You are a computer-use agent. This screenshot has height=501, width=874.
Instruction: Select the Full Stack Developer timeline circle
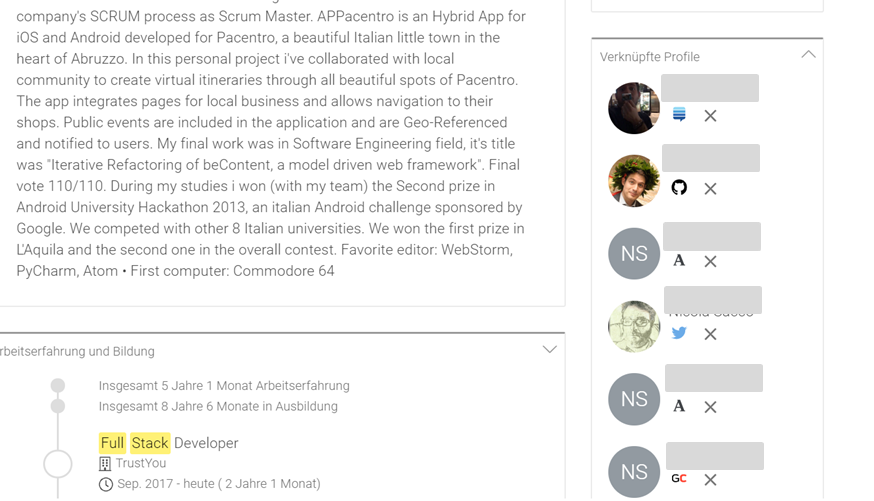[58, 464]
